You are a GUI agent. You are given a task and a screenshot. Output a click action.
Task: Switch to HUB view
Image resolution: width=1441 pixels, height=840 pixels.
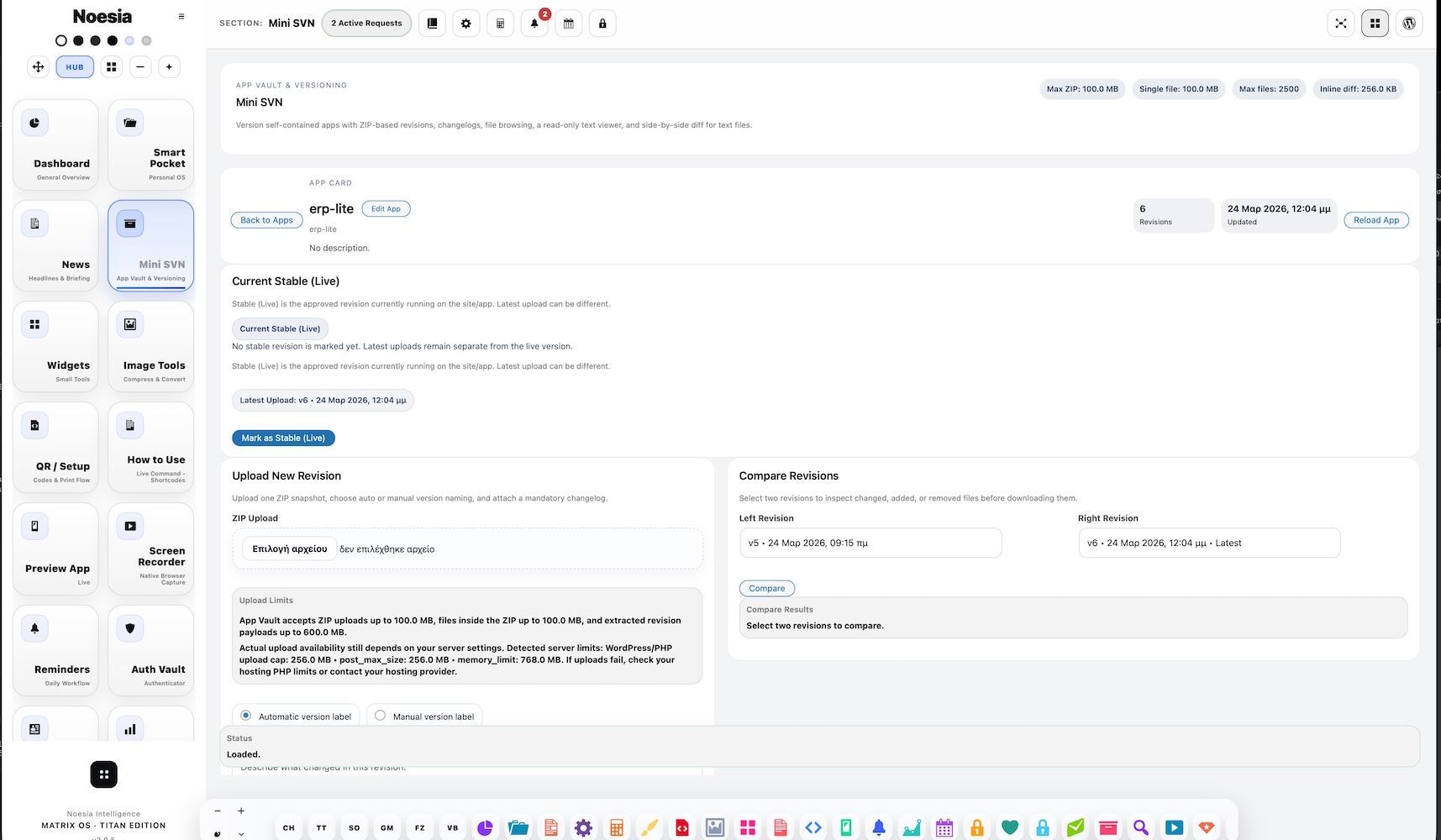click(75, 67)
